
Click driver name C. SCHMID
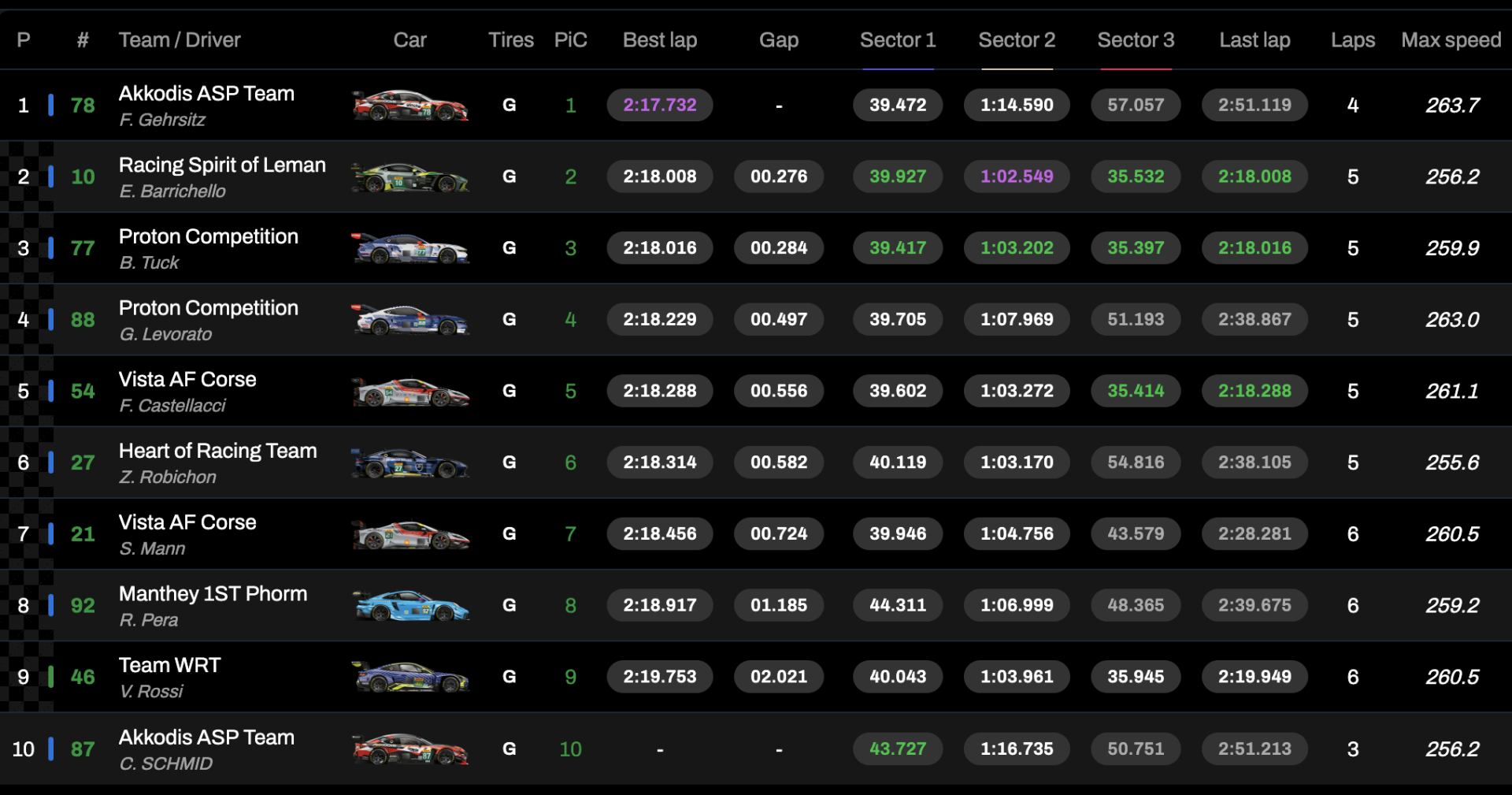[165, 764]
